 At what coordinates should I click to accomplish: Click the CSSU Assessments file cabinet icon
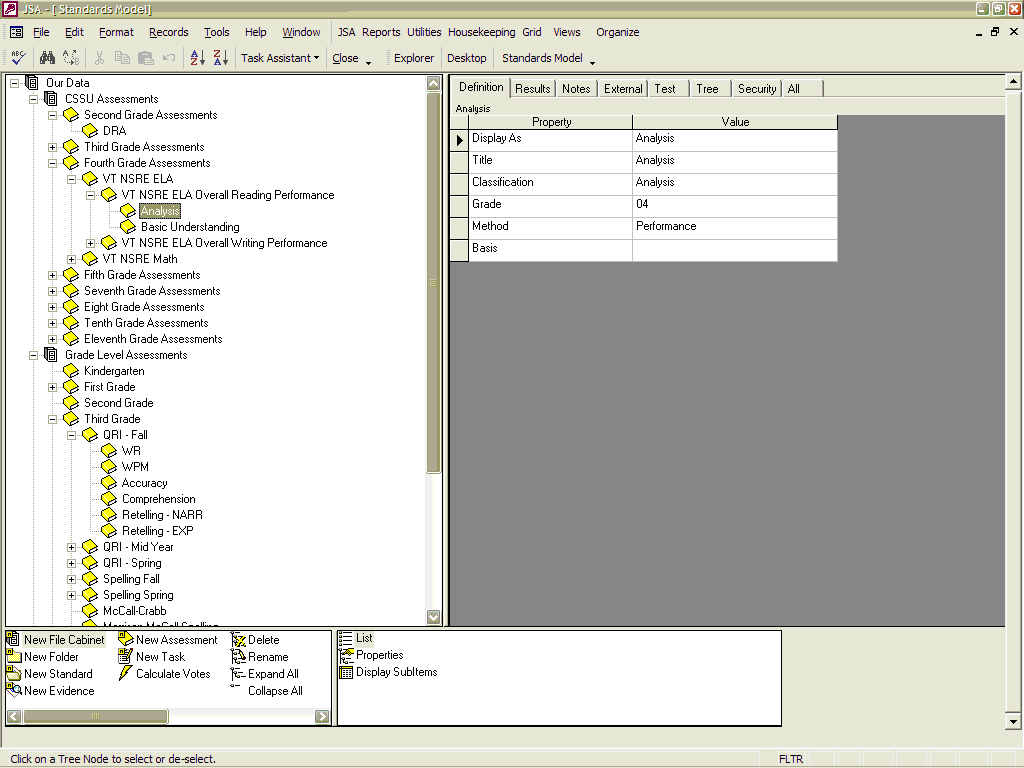[x=52, y=99]
